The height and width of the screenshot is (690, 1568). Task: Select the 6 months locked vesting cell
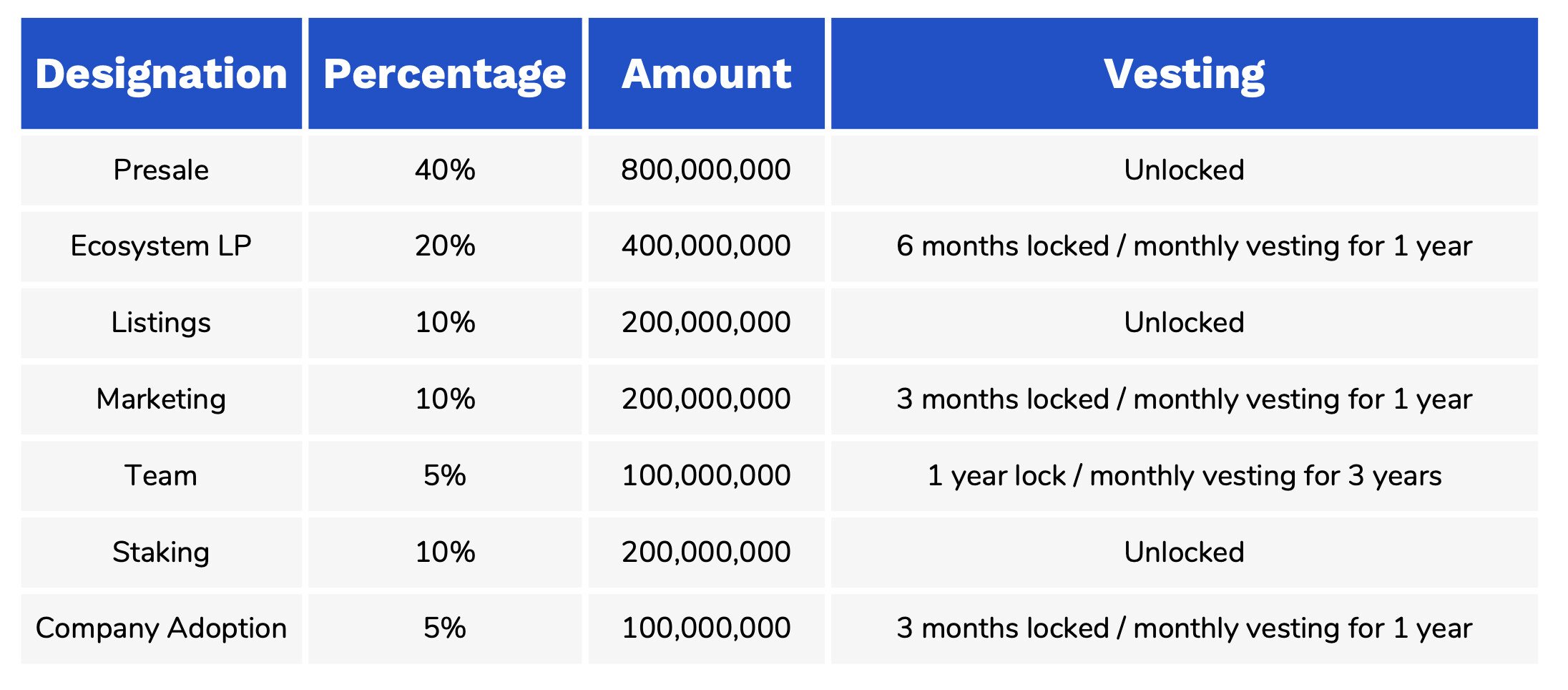tap(1184, 246)
